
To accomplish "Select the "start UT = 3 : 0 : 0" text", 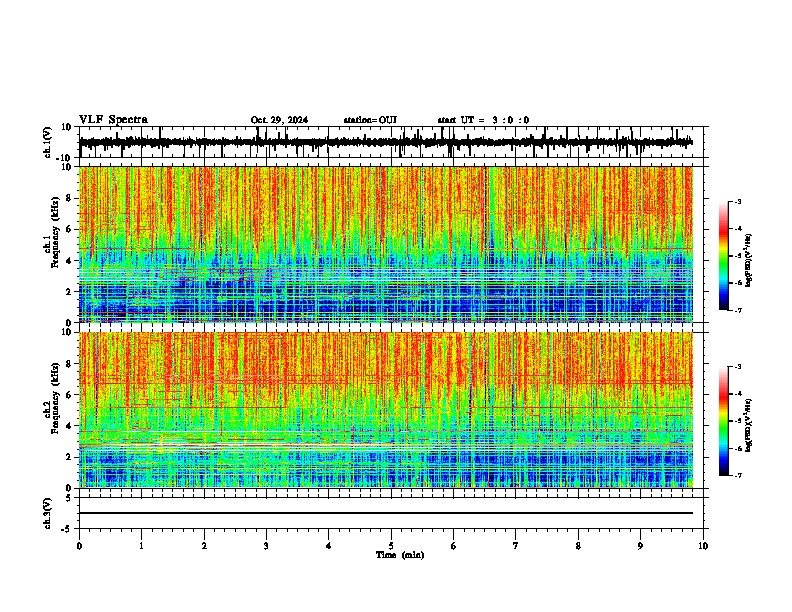I will click(483, 120).
